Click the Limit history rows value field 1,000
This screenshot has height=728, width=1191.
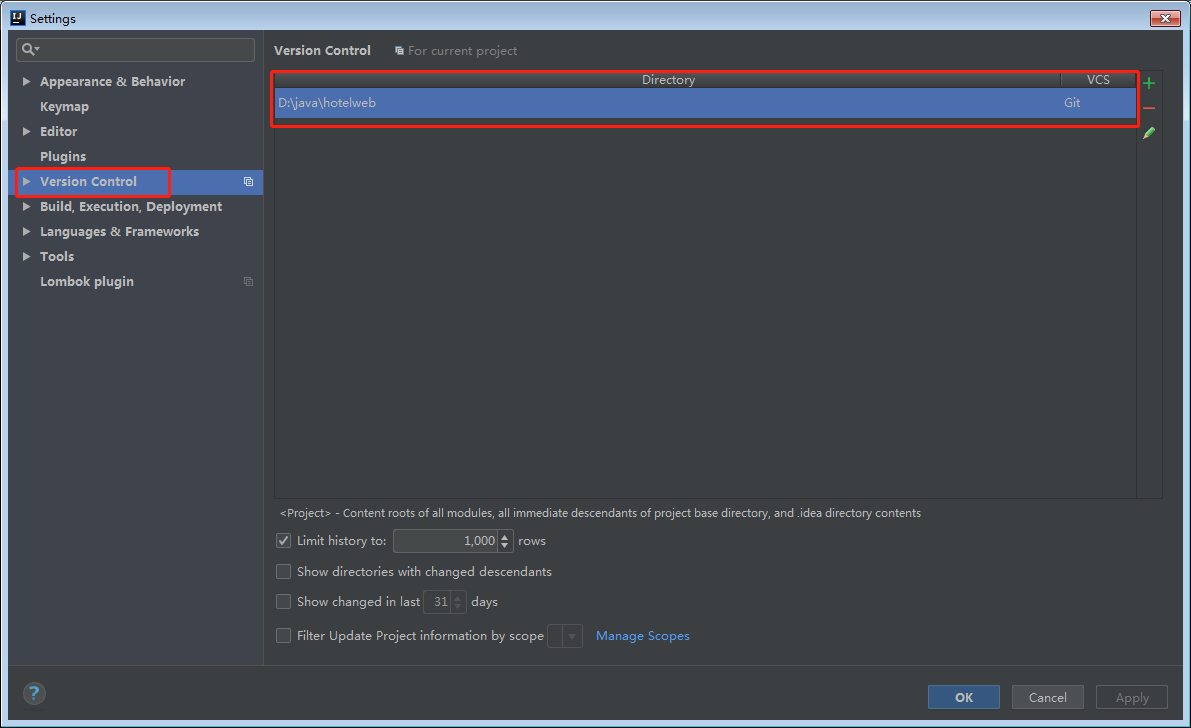tap(446, 541)
